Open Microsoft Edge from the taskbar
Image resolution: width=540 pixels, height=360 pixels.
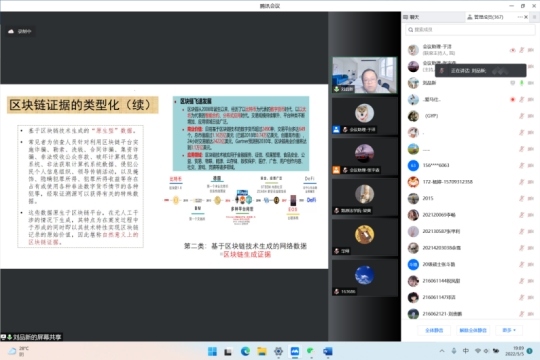pyautogui.click(x=245, y=351)
